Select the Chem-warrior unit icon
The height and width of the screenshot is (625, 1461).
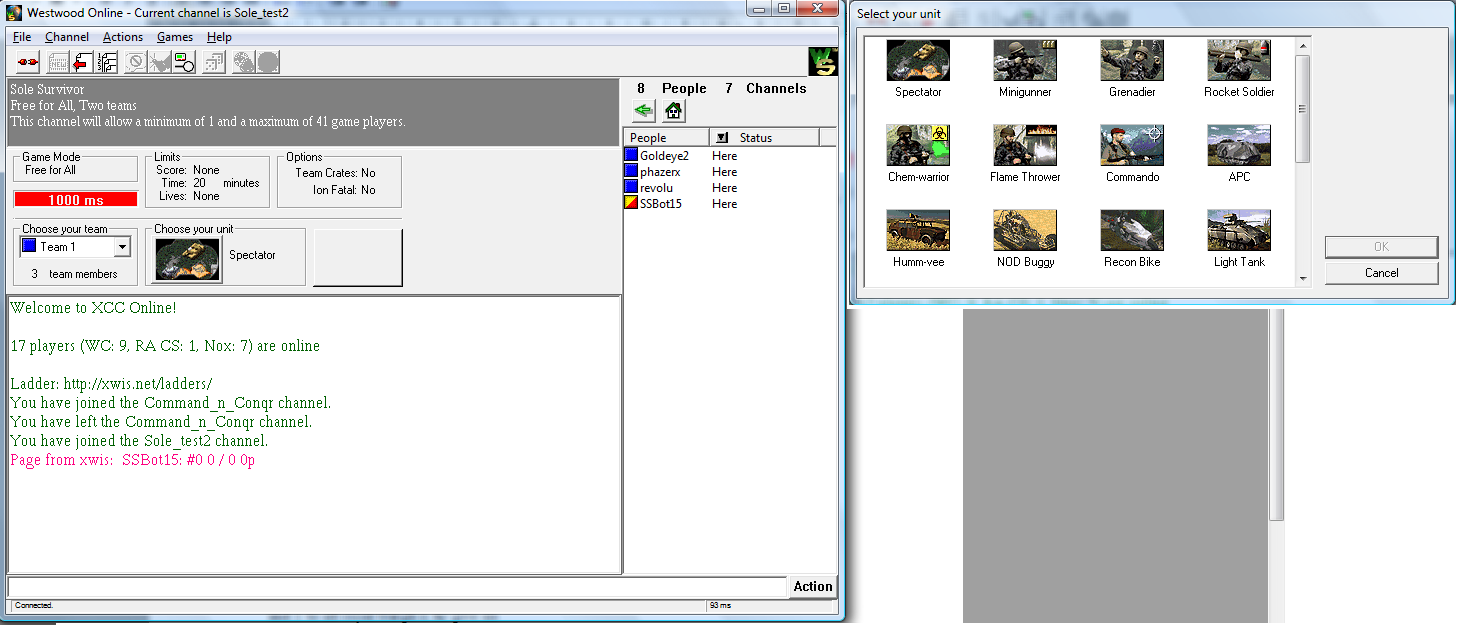pos(918,146)
